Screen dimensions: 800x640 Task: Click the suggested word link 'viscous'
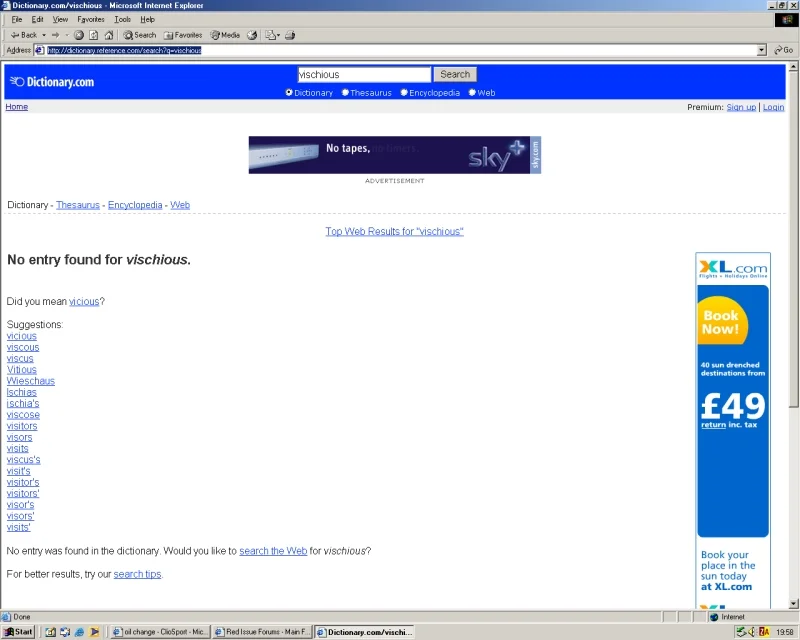point(23,347)
